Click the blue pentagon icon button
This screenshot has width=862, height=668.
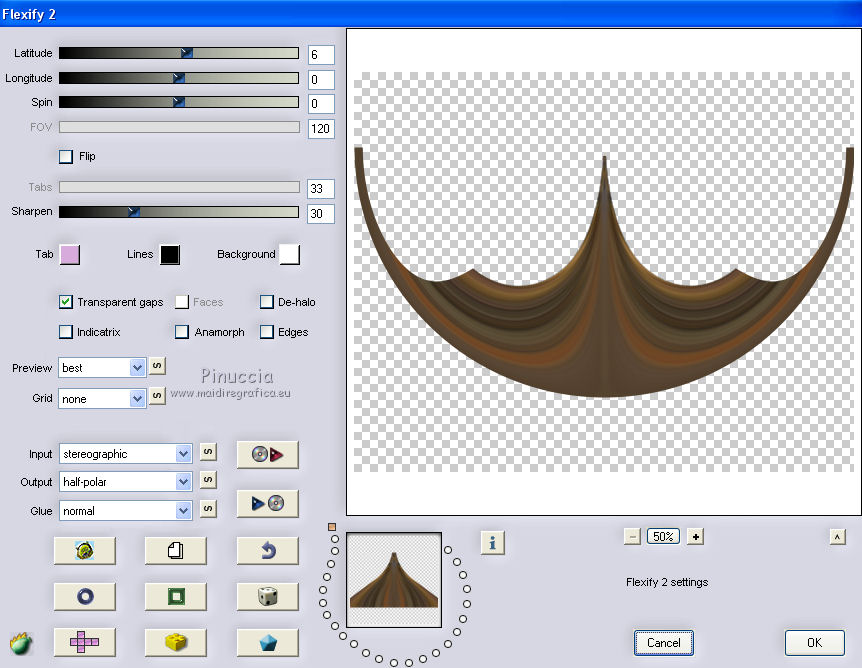click(267, 642)
